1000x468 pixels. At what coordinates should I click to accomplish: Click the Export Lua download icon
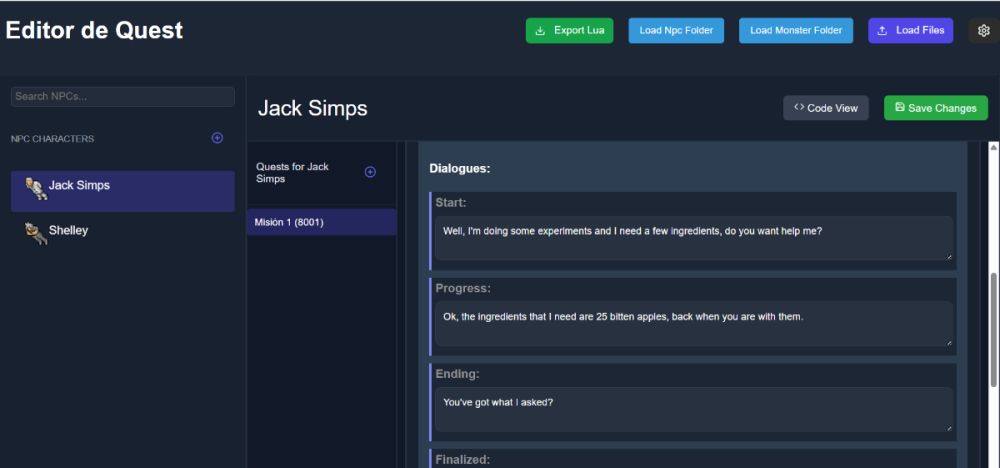tap(541, 31)
